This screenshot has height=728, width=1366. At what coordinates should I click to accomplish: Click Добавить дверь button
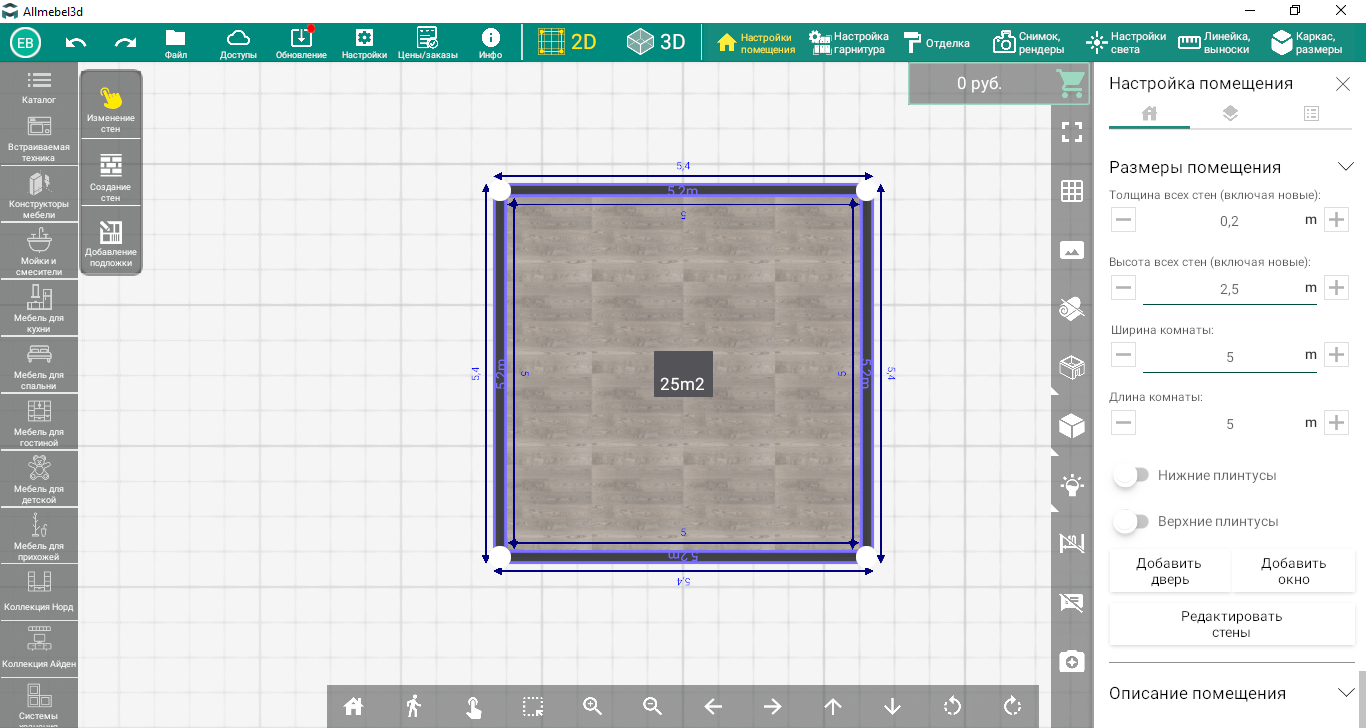1169,571
